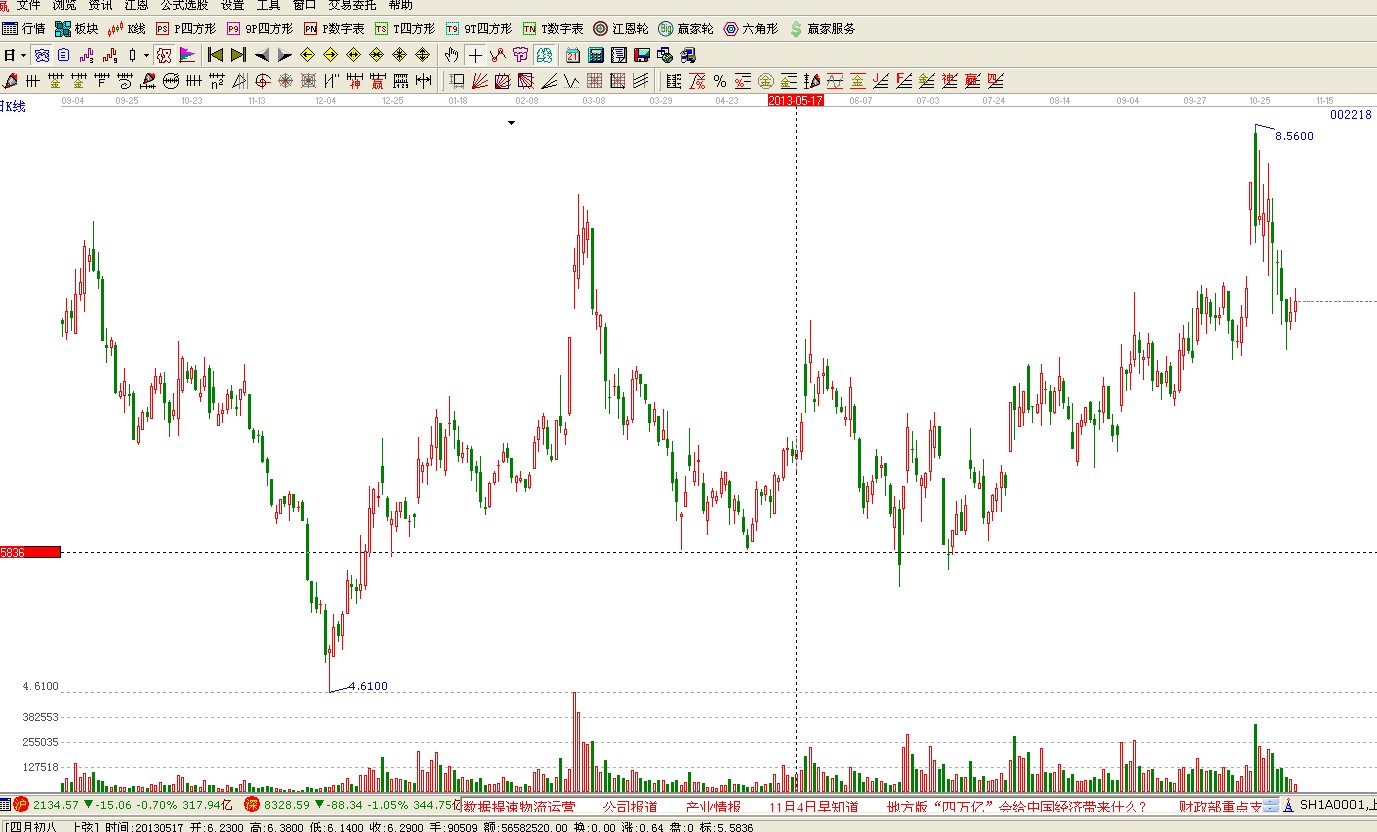
Task: Click the percent sign tool icon
Action: 720,81
